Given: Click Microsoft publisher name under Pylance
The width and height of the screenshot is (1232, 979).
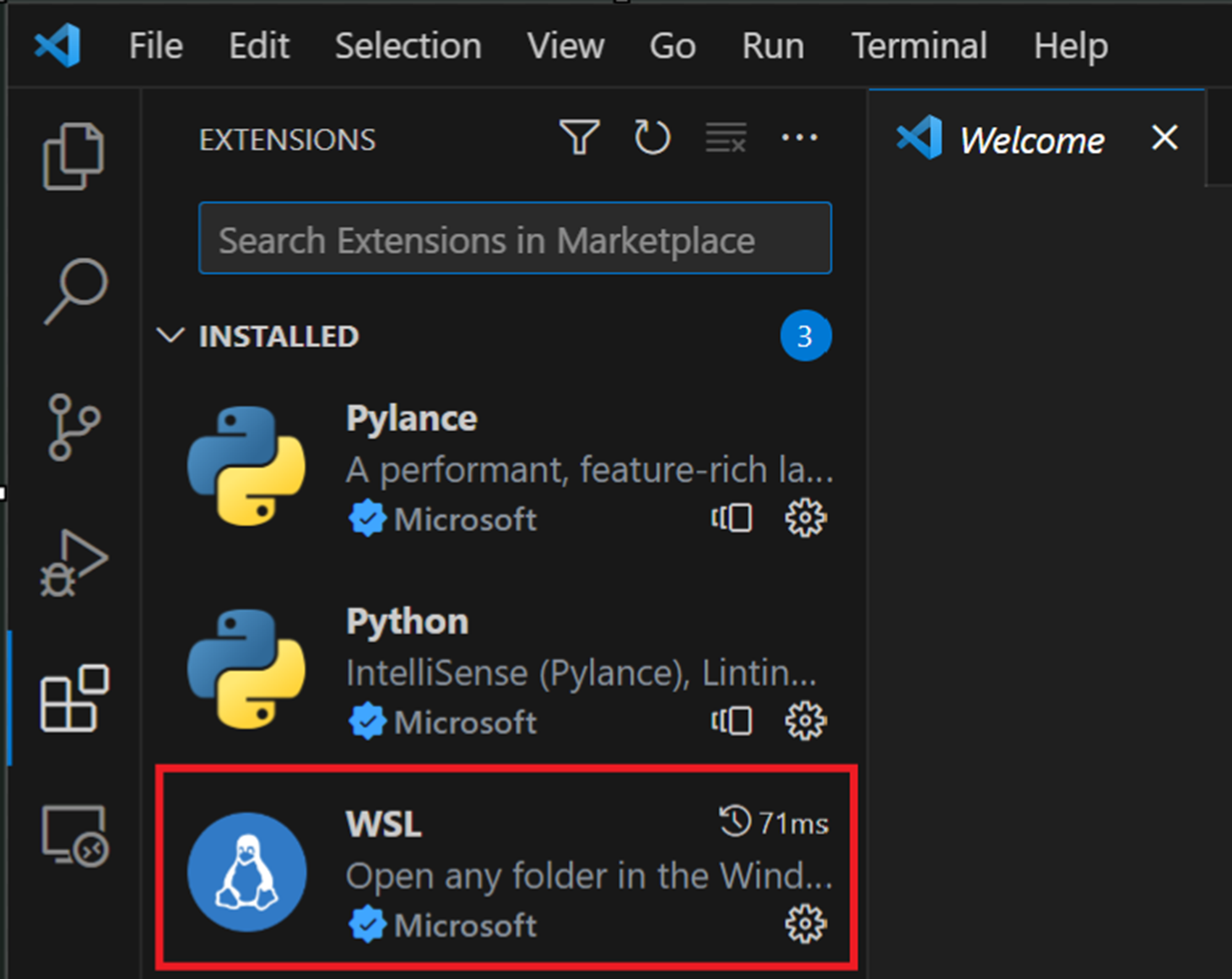Looking at the screenshot, I should coord(465,519).
